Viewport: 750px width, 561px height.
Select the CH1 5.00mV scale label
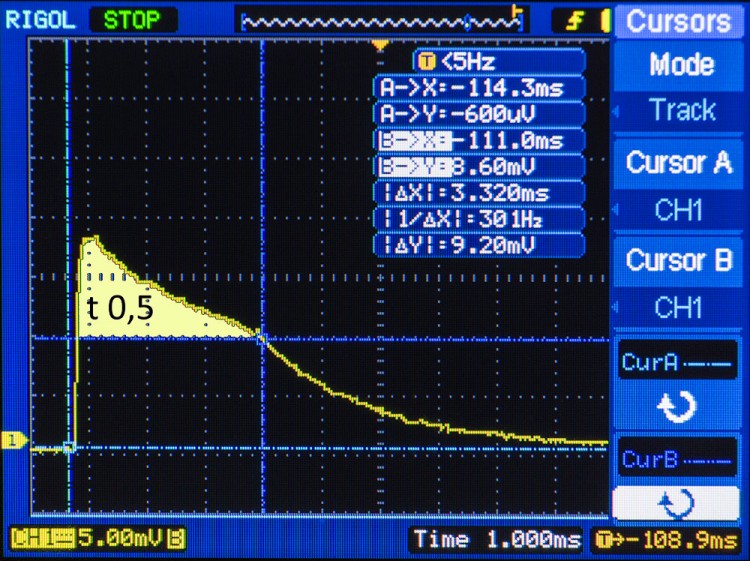coord(98,540)
